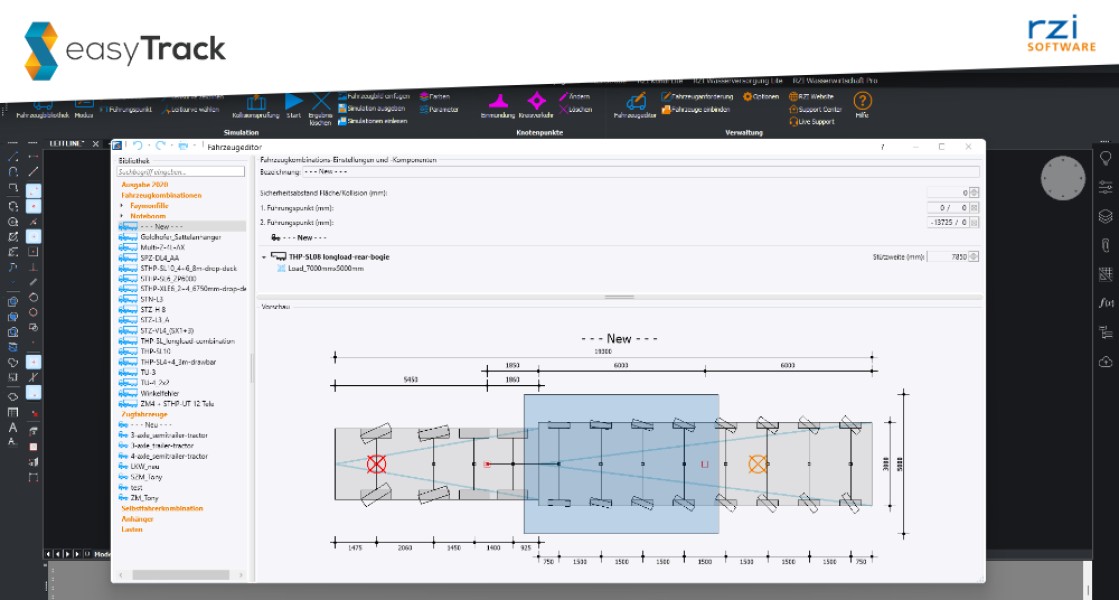Click the library panel horizontal scrollbar

pos(181,575)
